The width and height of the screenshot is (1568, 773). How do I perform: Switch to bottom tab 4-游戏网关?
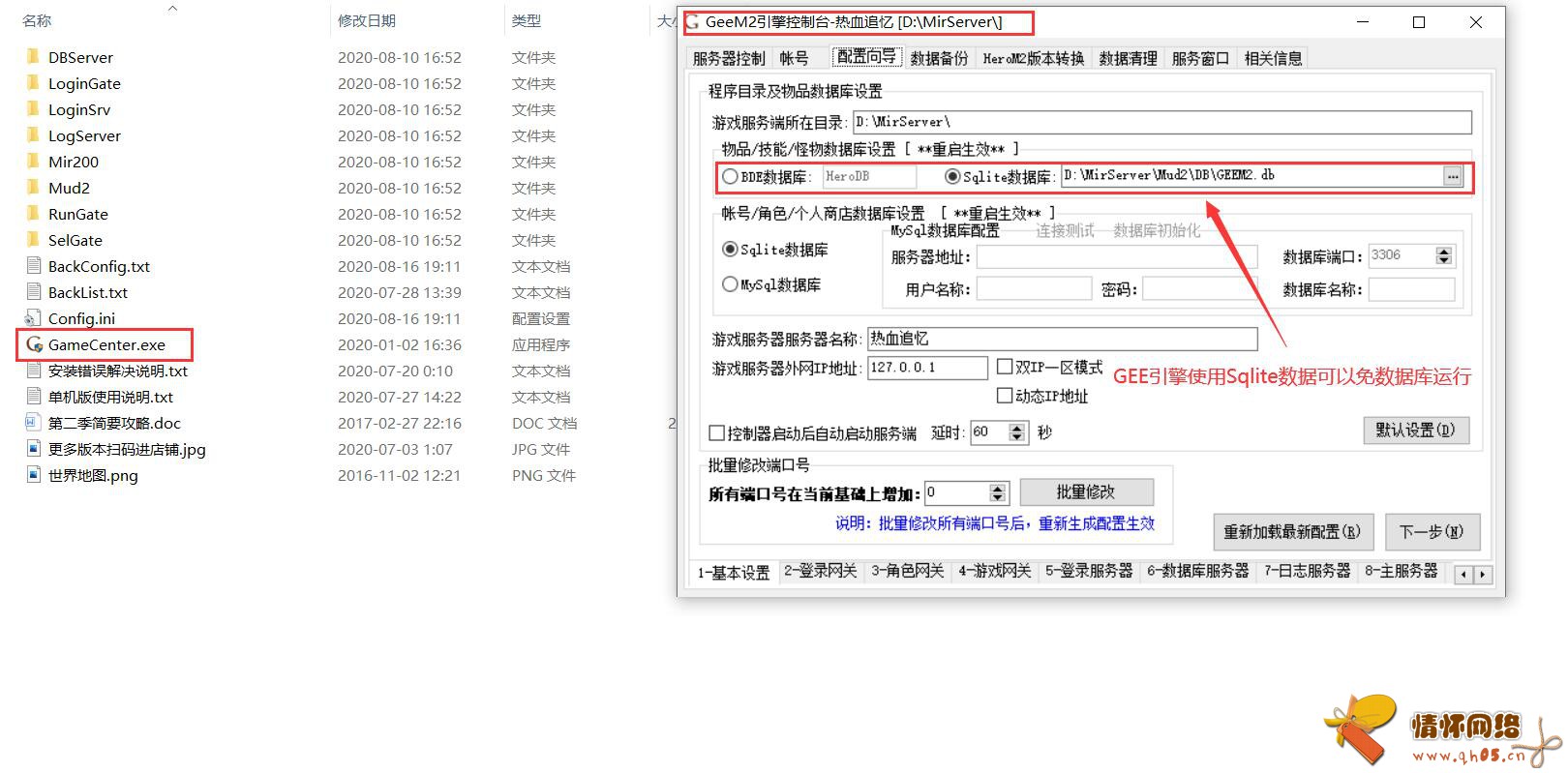coord(995,572)
